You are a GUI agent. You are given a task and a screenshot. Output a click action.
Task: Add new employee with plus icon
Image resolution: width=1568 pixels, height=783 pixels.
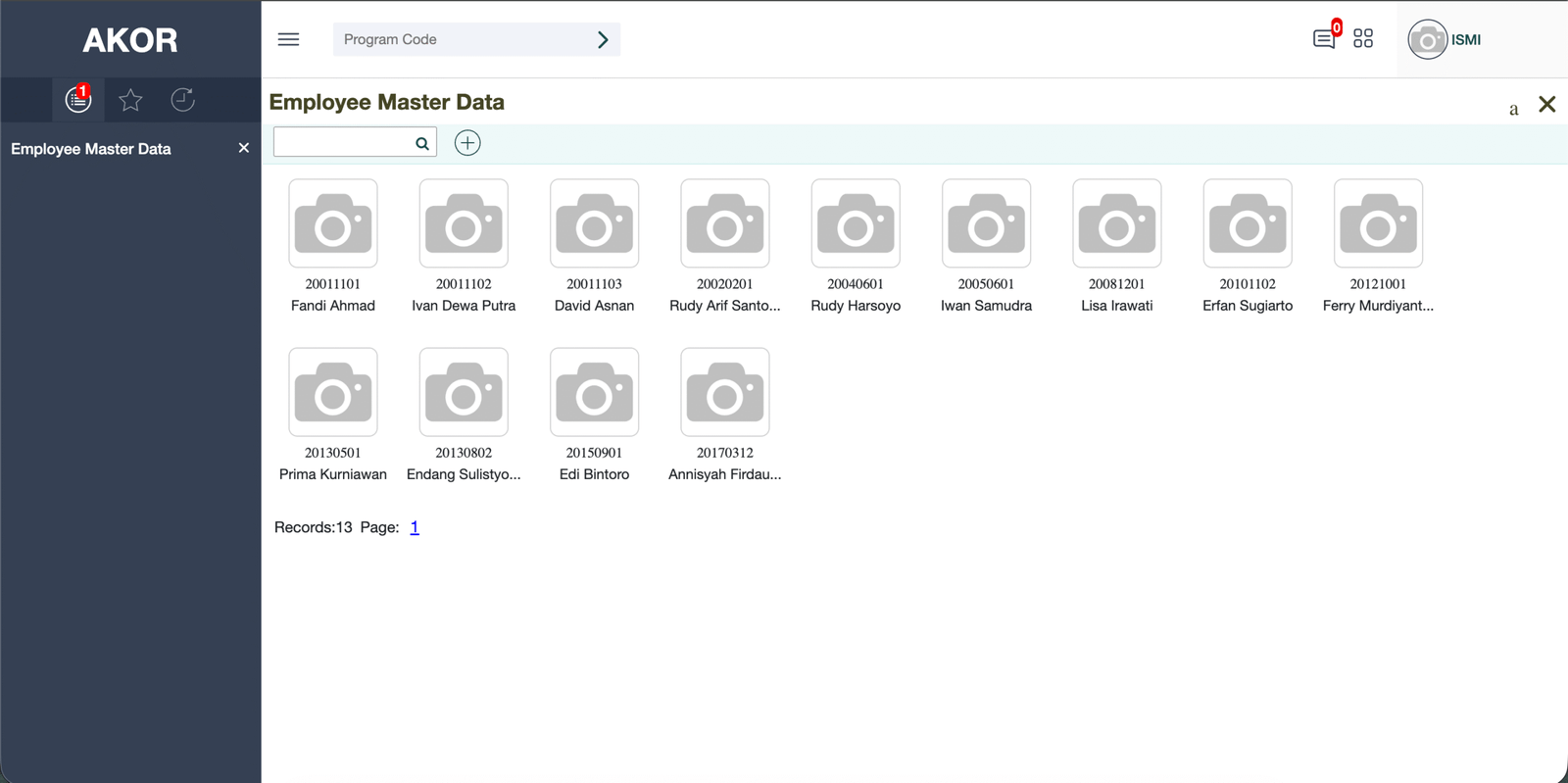467,143
